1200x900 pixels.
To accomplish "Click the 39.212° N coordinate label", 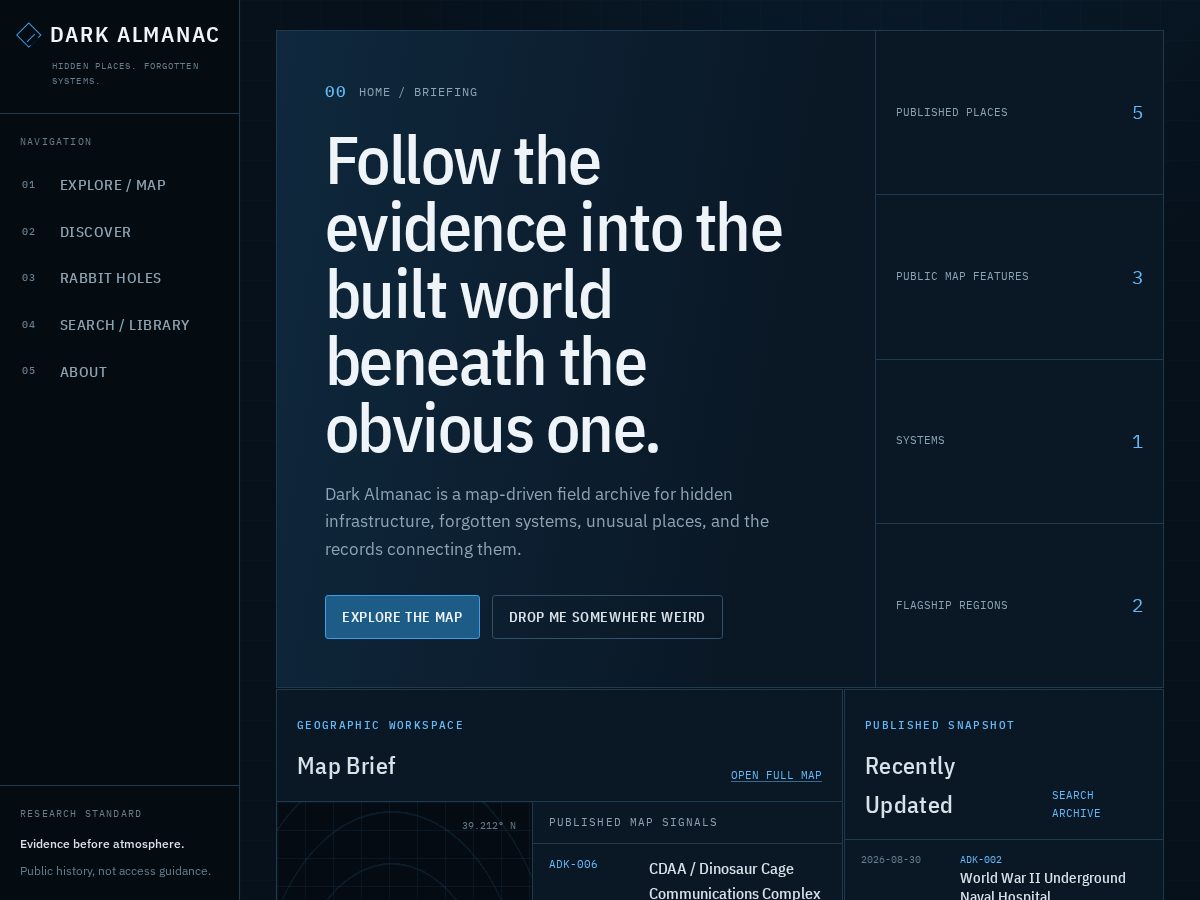I will tap(489, 825).
